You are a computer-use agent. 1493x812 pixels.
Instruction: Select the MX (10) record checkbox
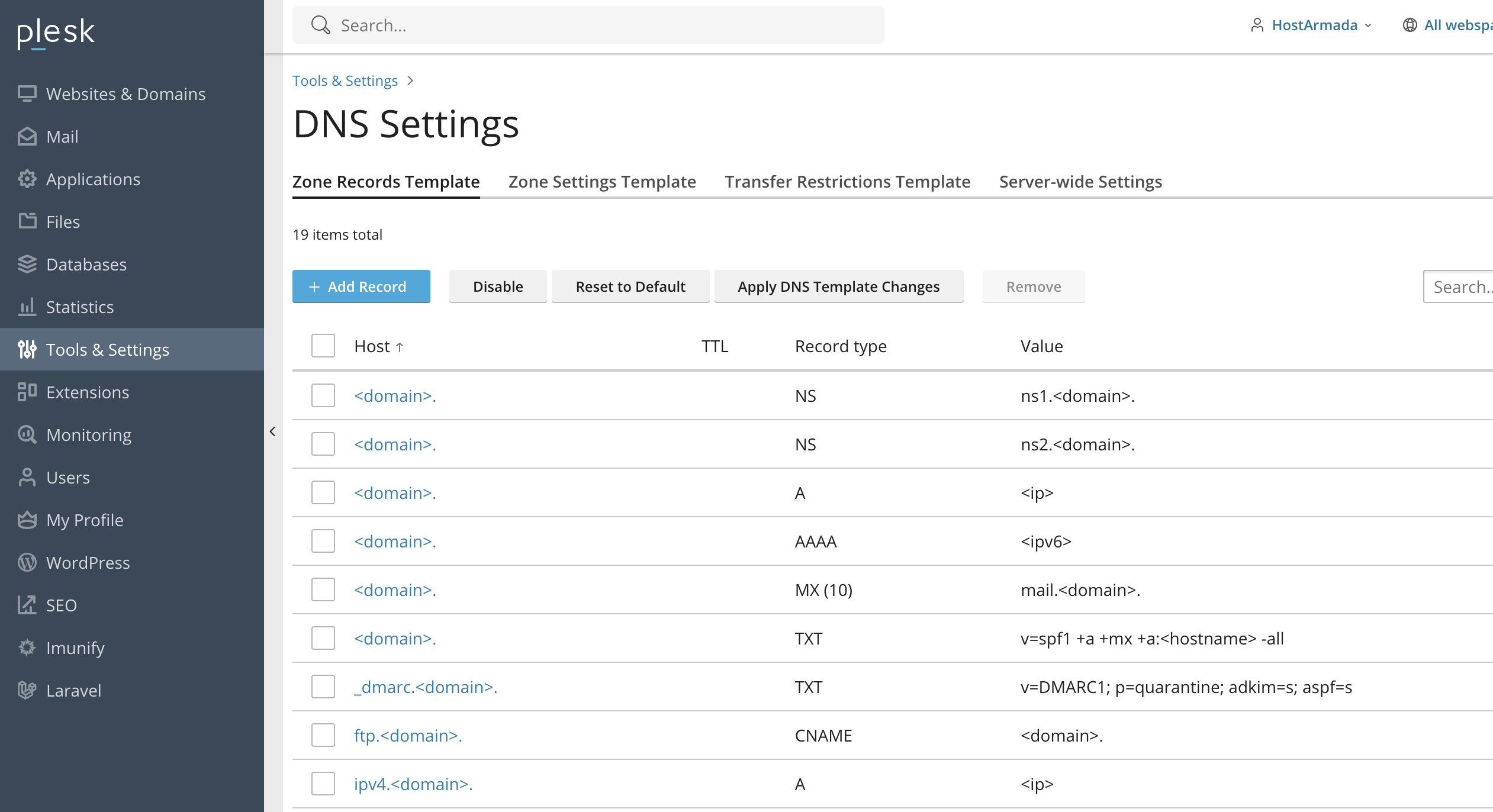(323, 589)
